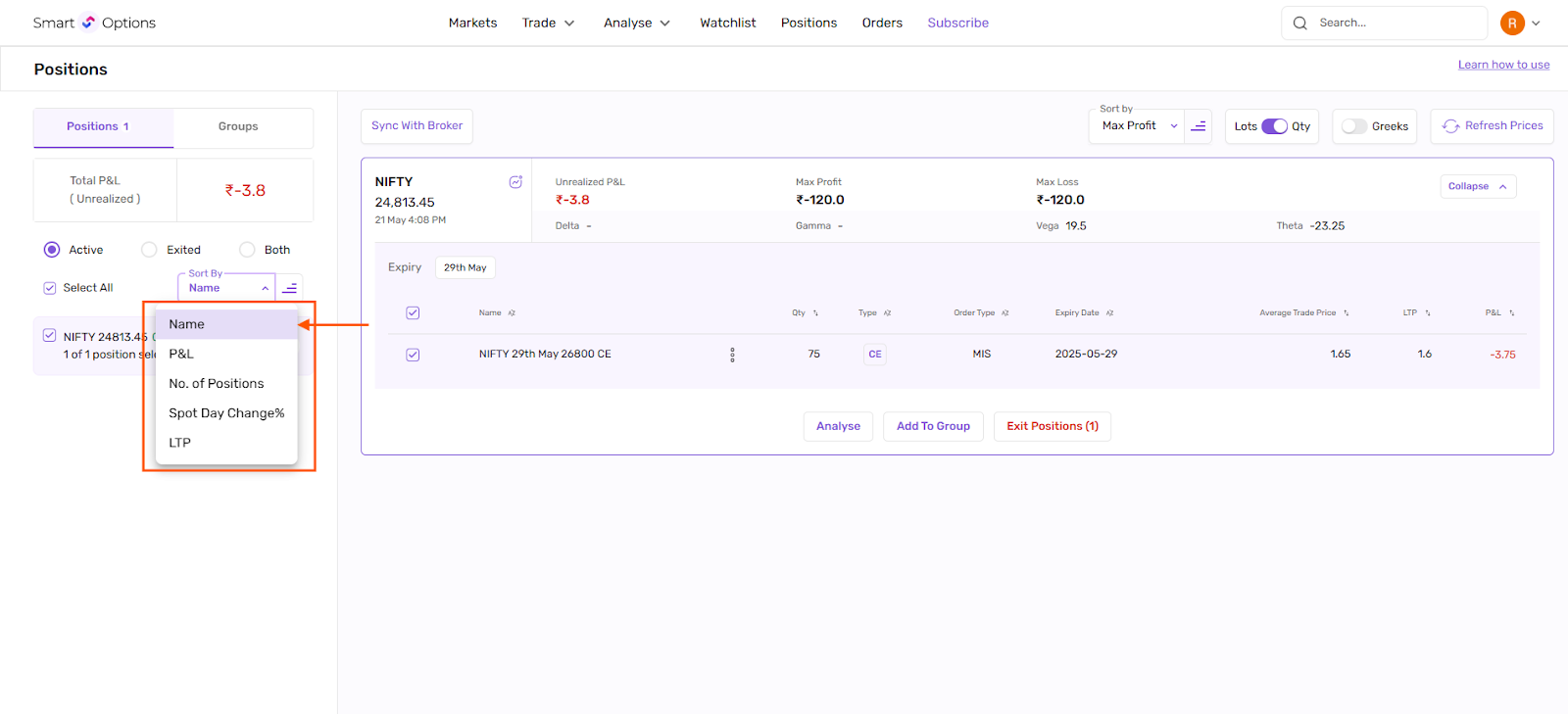Image resolution: width=1568 pixels, height=714 pixels.
Task: Switch the Lots/Qty toggle
Action: (1274, 126)
